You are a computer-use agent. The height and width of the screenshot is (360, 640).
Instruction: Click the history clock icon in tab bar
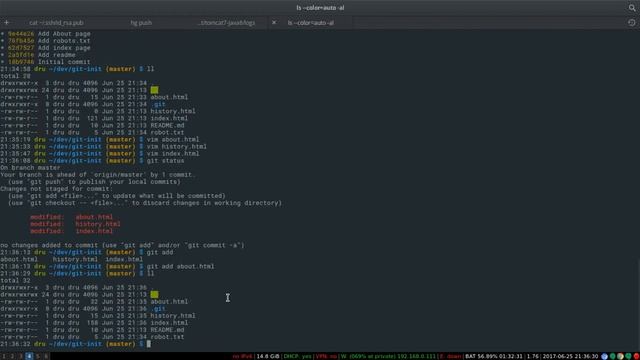coord(632,23)
